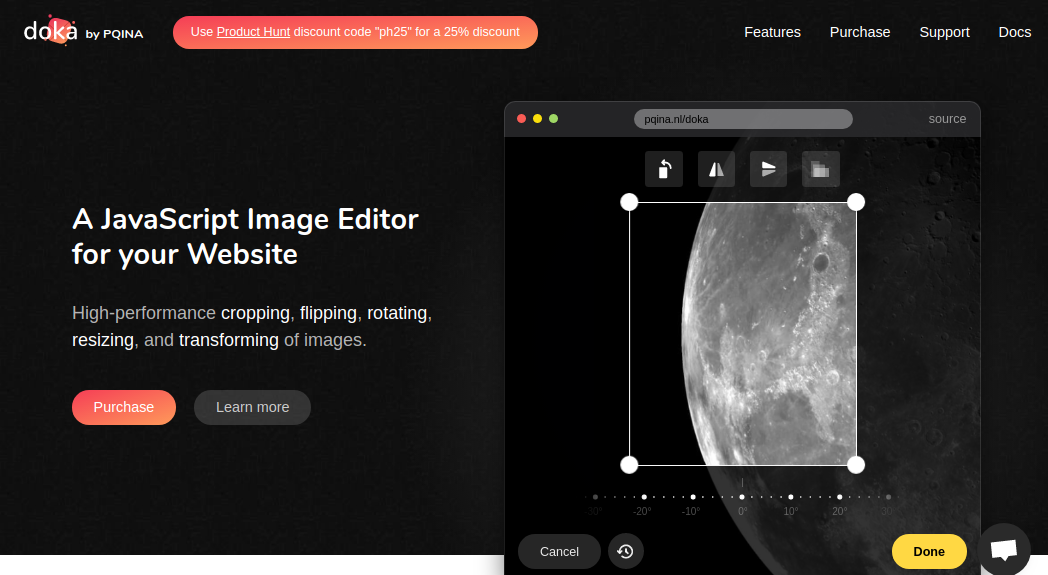Screen dimensions: 1048x575
Task: Follow the Product Hunt link in banner
Action: [253, 32]
